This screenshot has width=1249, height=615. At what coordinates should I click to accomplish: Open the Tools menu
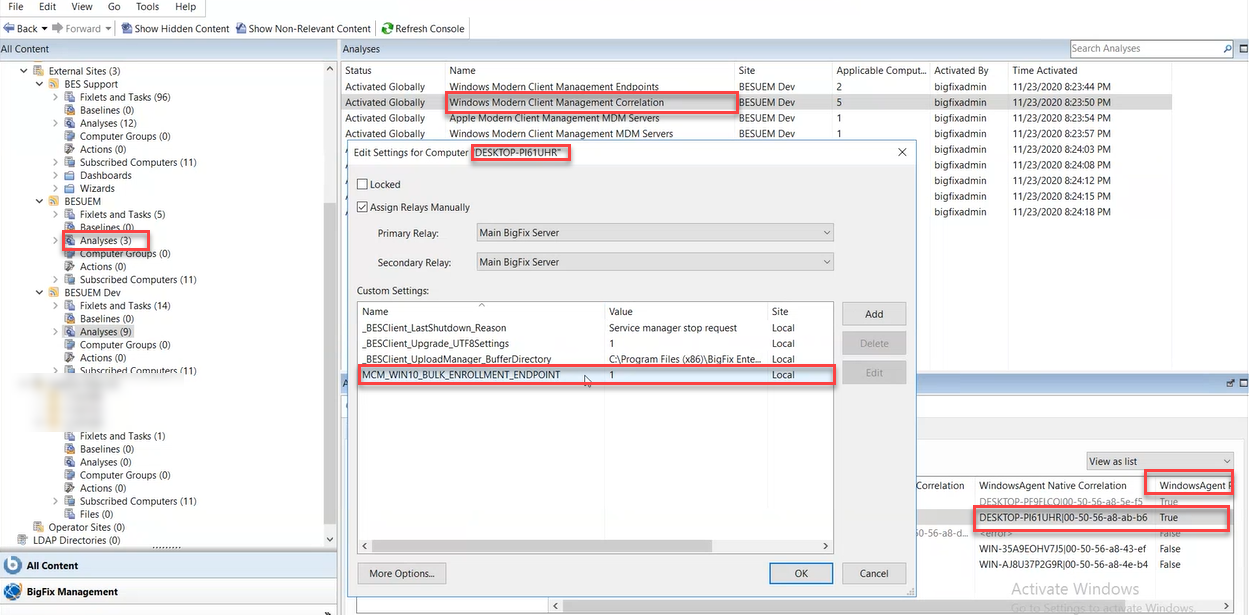[x=147, y=7]
